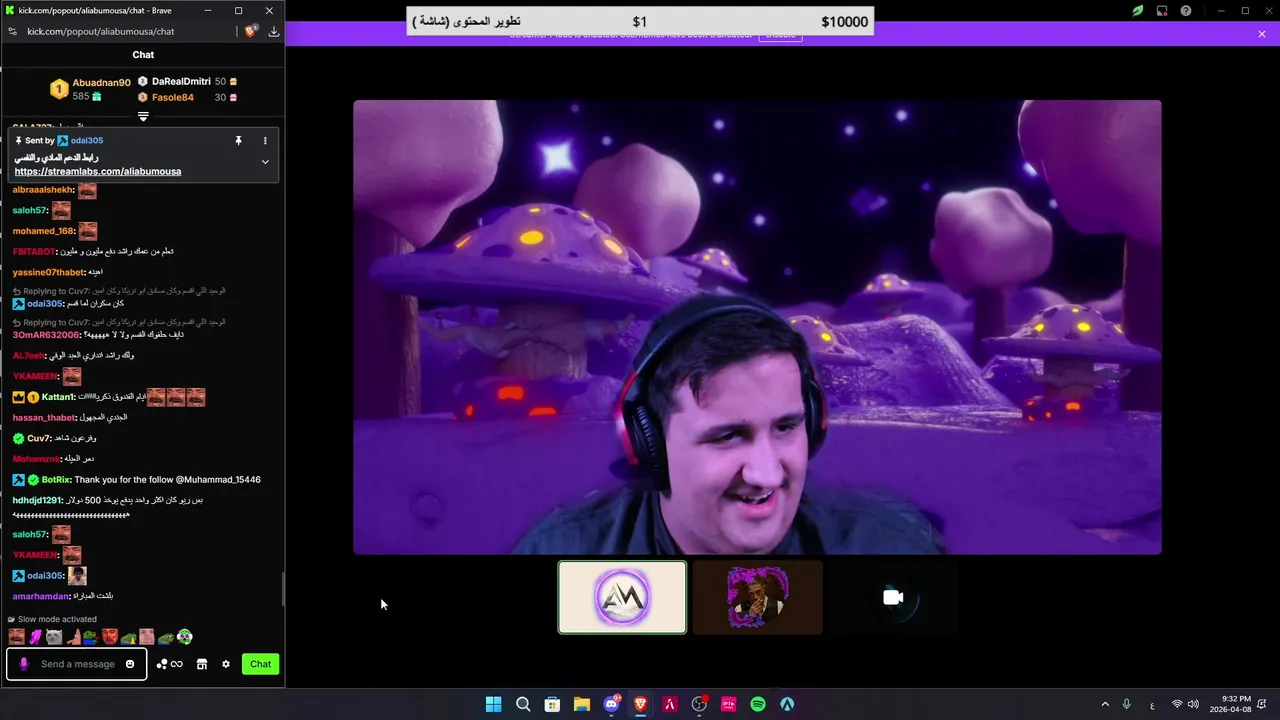Open chat settings gear icon
Viewport: 1280px width, 720px height.
tap(226, 664)
